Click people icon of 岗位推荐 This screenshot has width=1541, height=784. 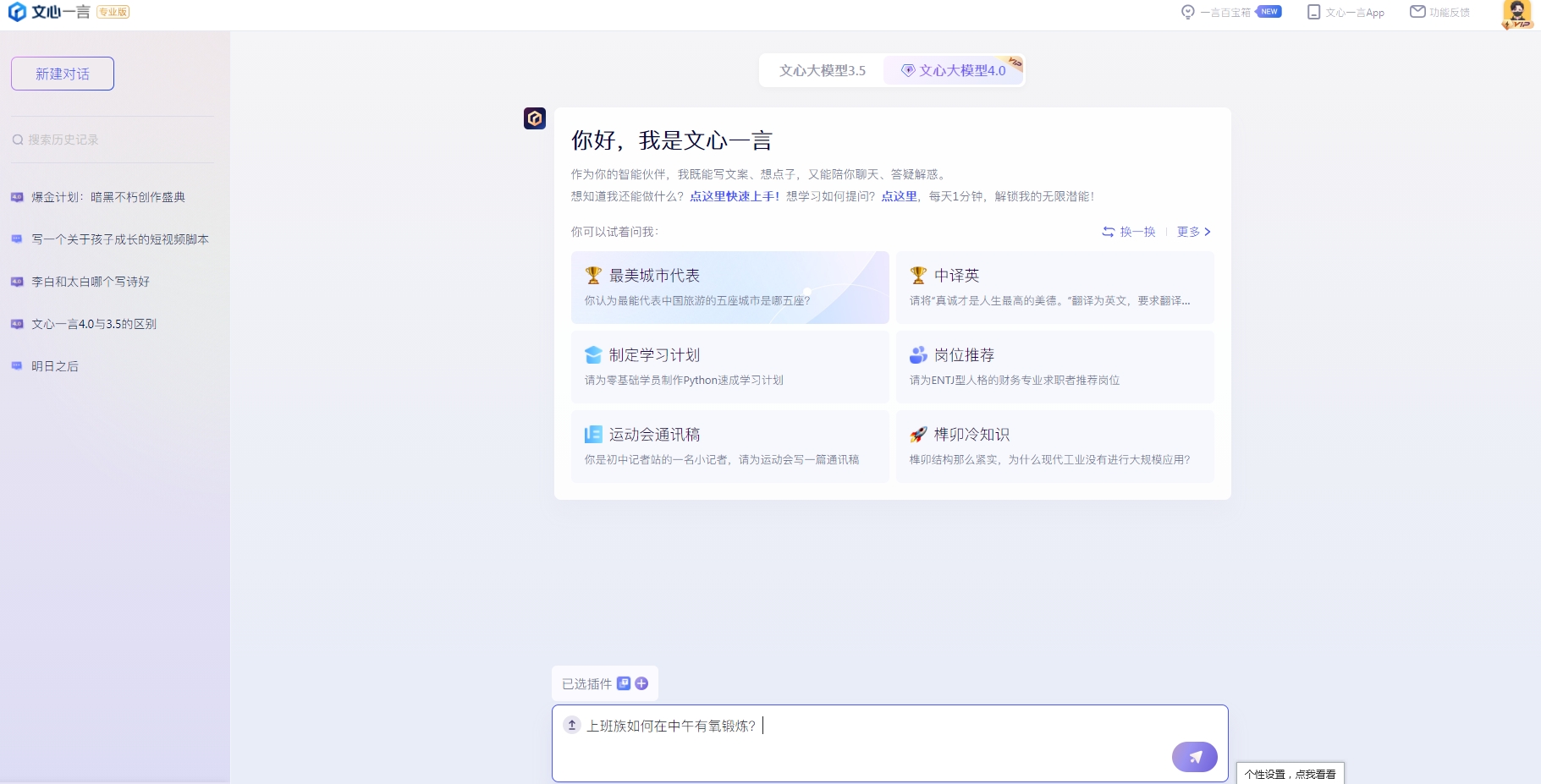point(918,355)
